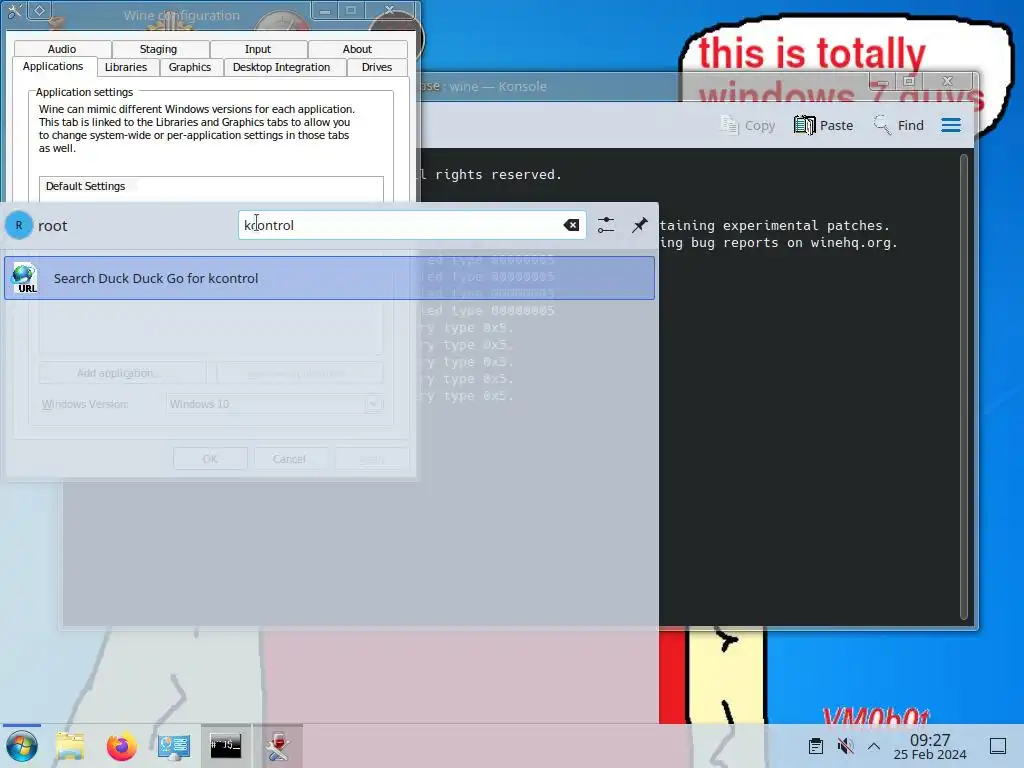Open KRunner configure settings icon
The width and height of the screenshot is (1024, 768).
pos(605,225)
